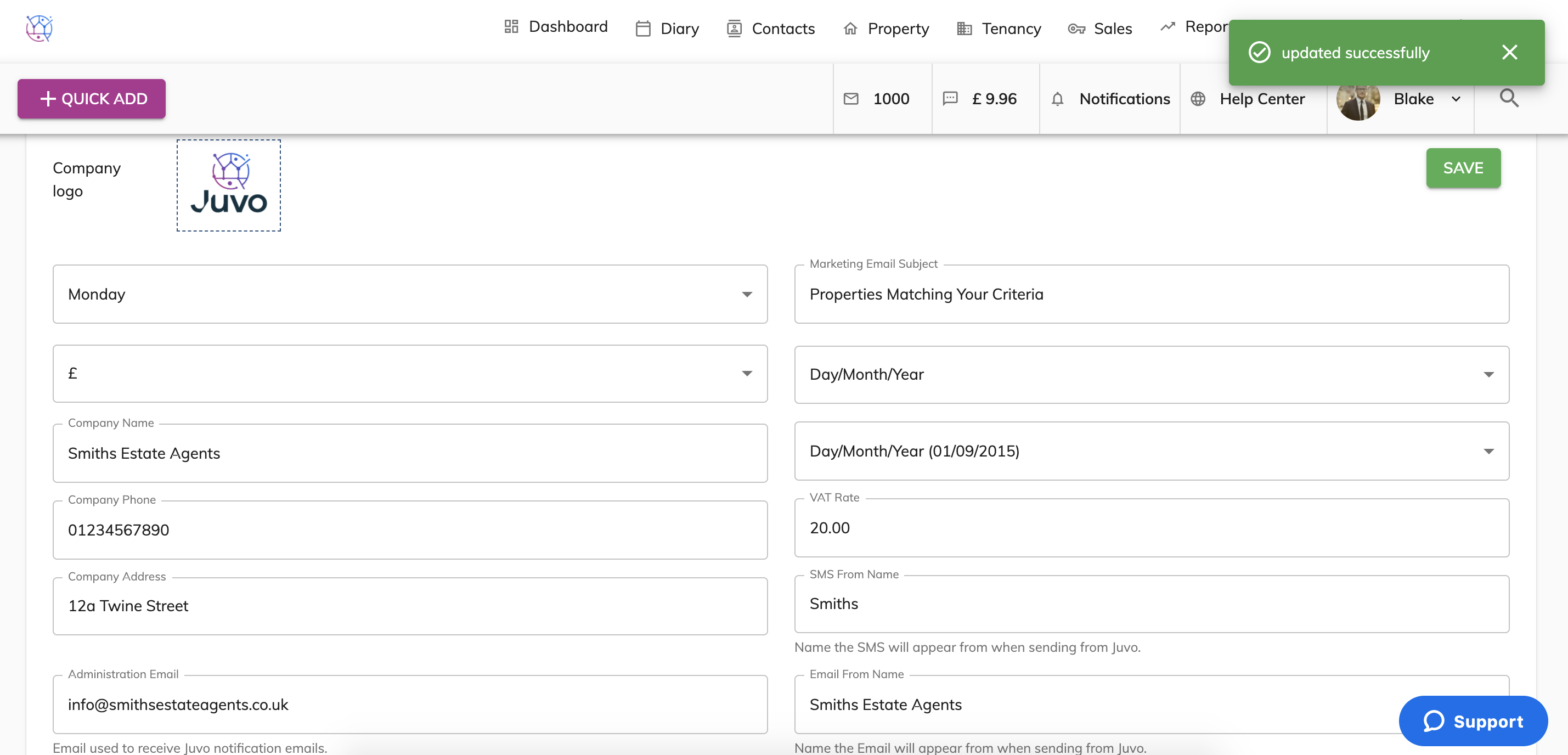Click the QUICK ADD button

pos(91,99)
